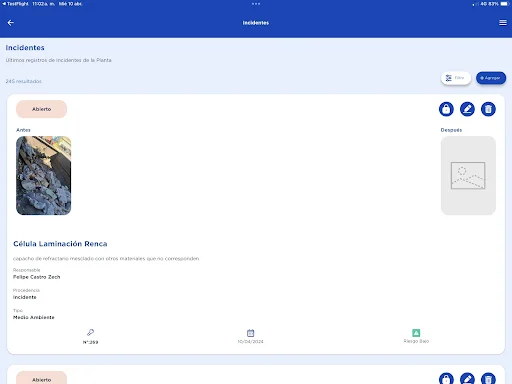Viewport: 512px width, 384px height.
Task: Tap Abierto badge on the second card
Action: (41, 378)
